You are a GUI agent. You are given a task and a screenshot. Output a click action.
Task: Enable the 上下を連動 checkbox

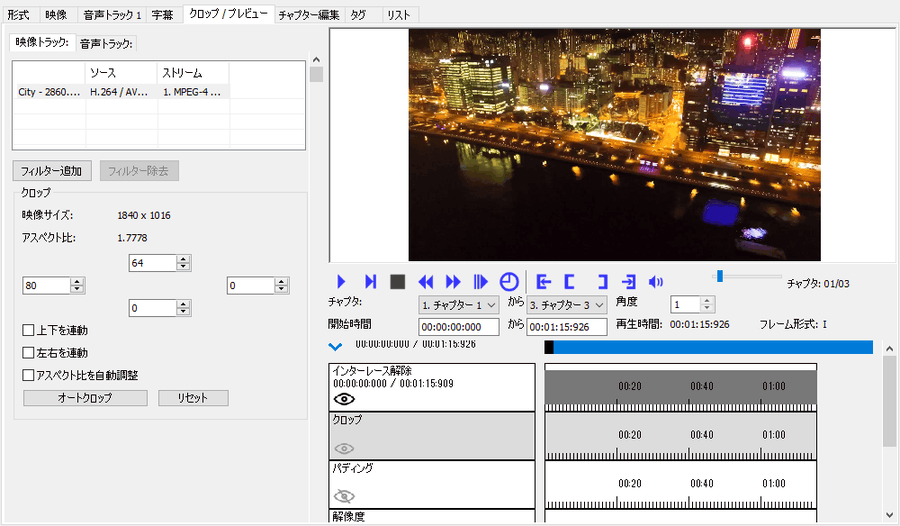[28, 330]
